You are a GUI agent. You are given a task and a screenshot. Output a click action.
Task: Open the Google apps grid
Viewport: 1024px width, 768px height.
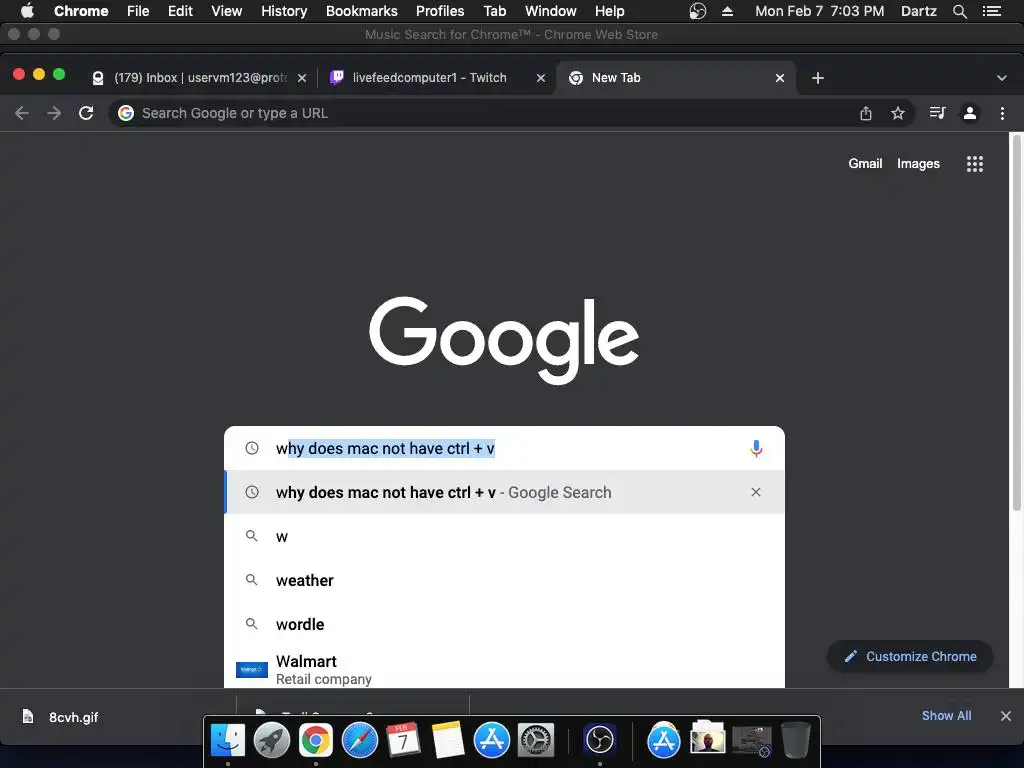pyautogui.click(x=974, y=164)
